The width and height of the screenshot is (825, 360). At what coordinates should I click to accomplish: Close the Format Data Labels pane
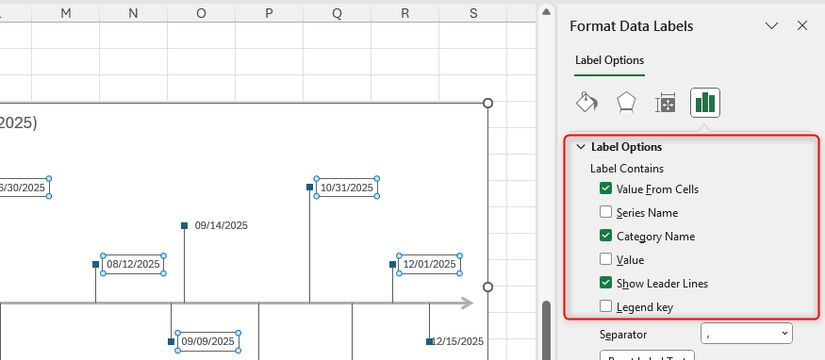click(x=802, y=26)
